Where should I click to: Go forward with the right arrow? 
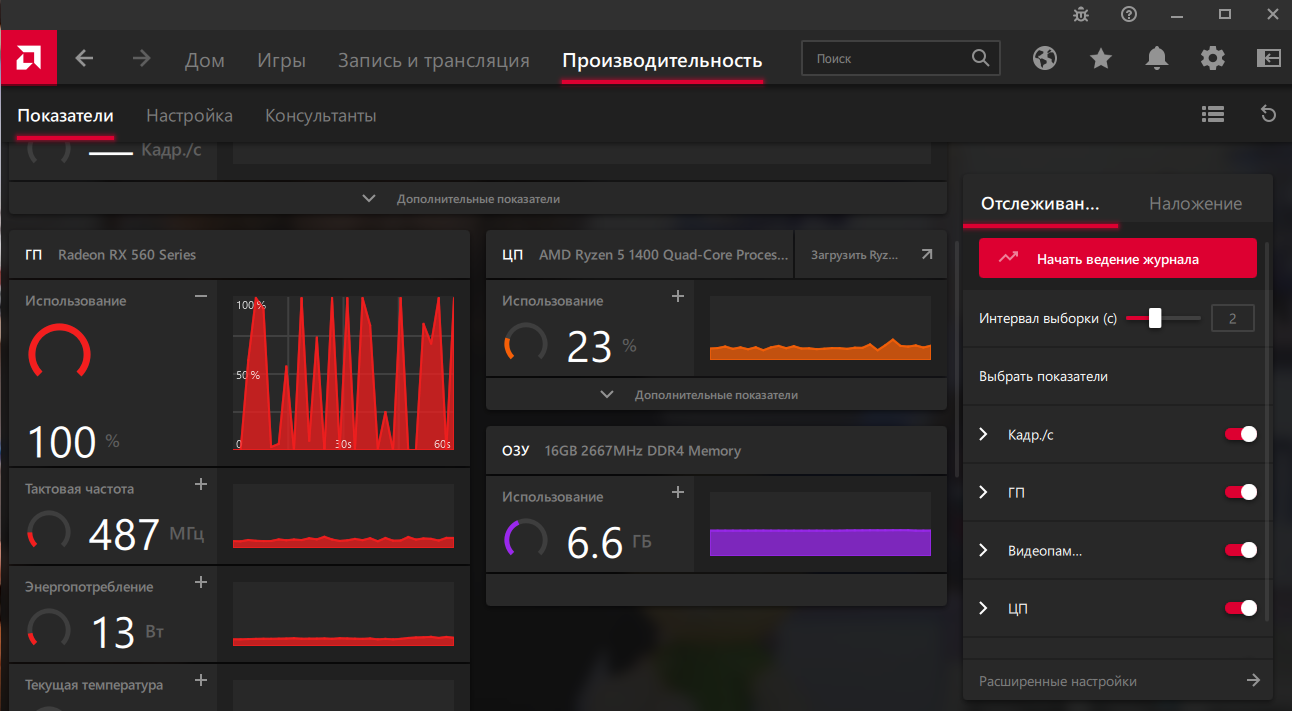click(x=141, y=59)
